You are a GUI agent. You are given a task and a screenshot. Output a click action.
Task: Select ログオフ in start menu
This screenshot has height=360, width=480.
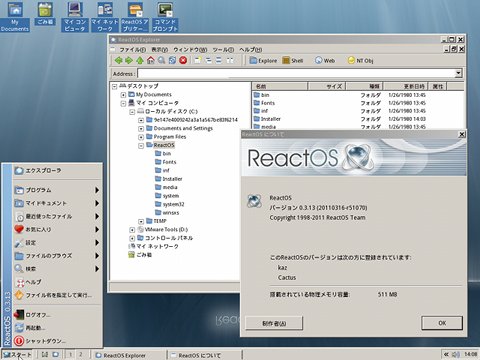[x=57, y=315]
